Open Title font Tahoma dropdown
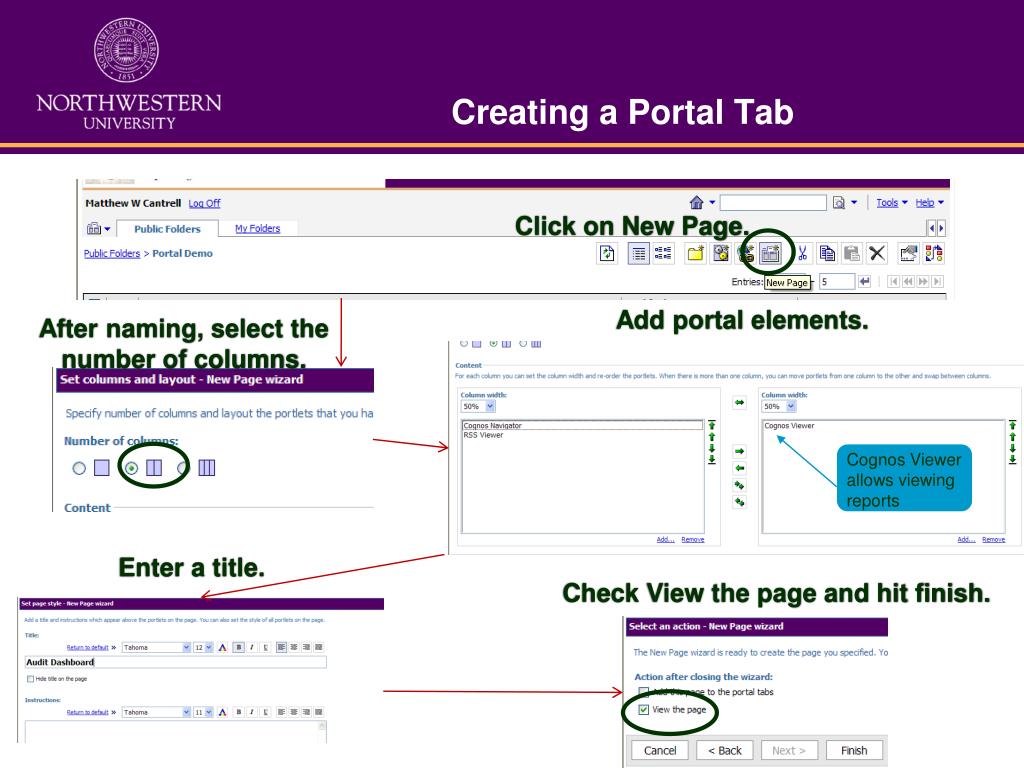The image size is (1024, 768). (156, 647)
